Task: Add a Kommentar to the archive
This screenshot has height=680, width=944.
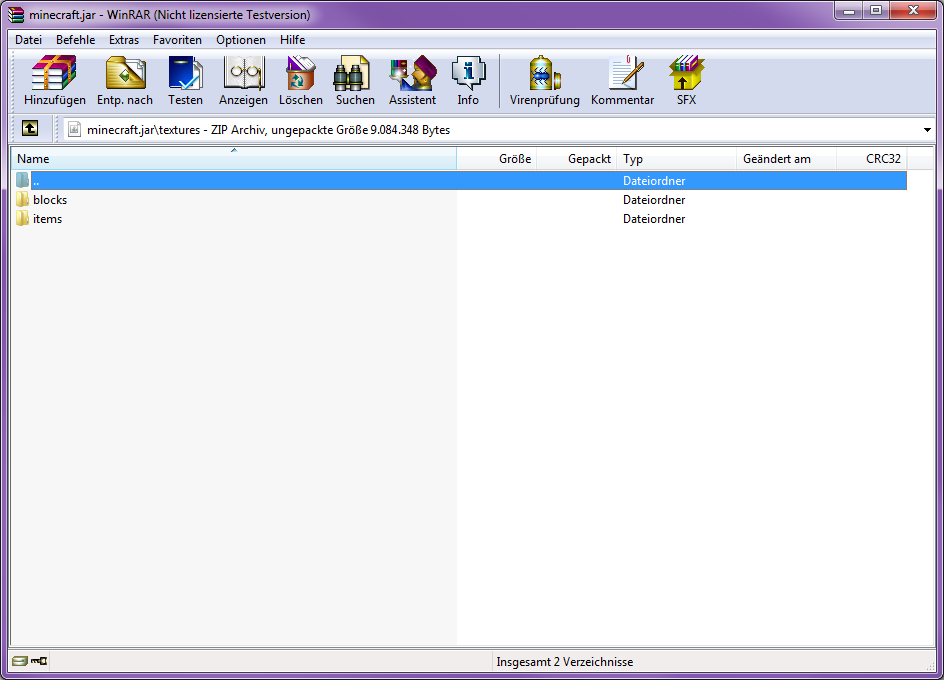Action: coord(625,72)
